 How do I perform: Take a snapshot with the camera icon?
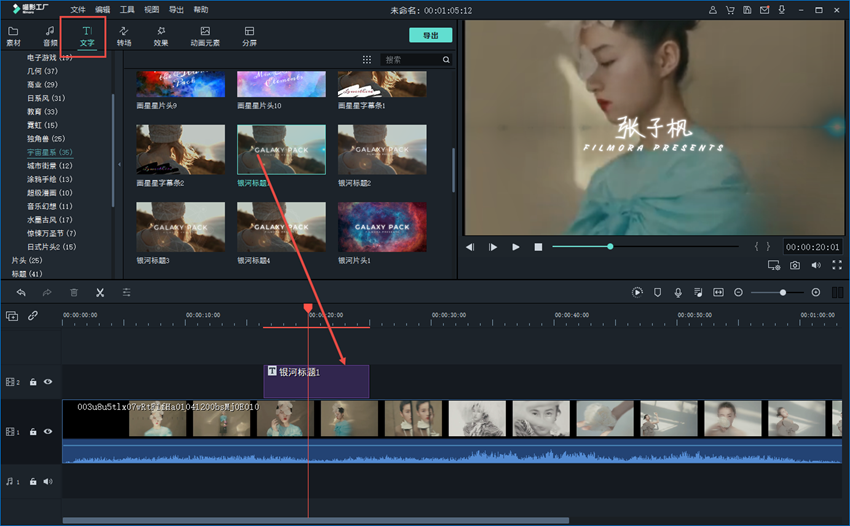pyautogui.click(x=795, y=265)
